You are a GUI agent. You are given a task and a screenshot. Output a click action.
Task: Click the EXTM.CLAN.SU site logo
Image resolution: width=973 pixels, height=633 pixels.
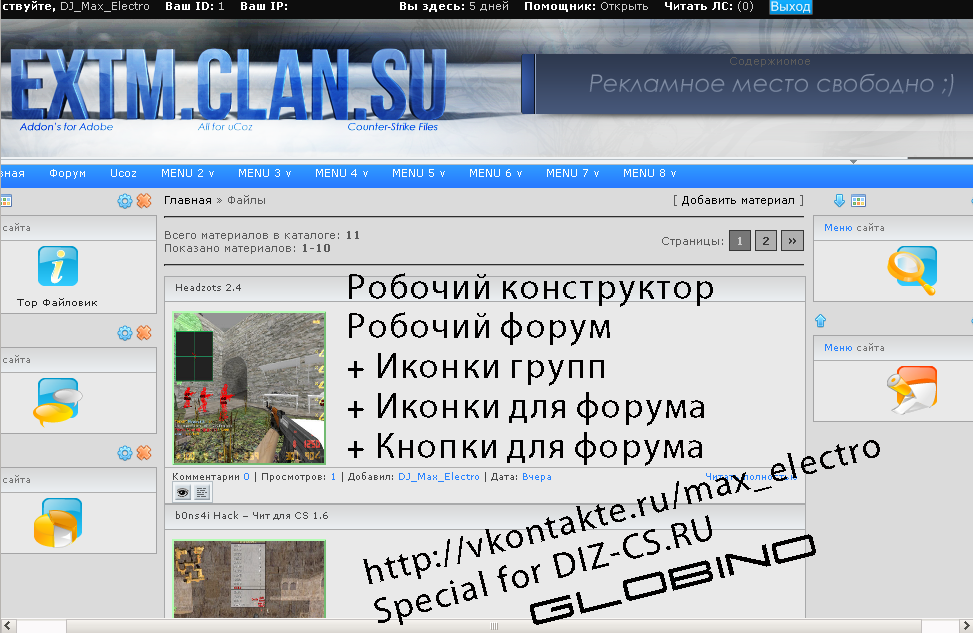(228, 85)
